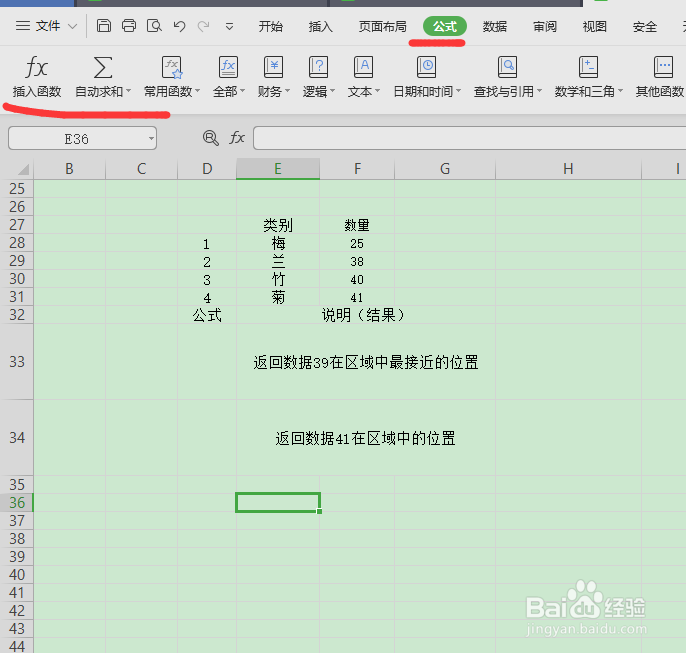Expand the 逻辑 dropdown arrow

click(332, 91)
